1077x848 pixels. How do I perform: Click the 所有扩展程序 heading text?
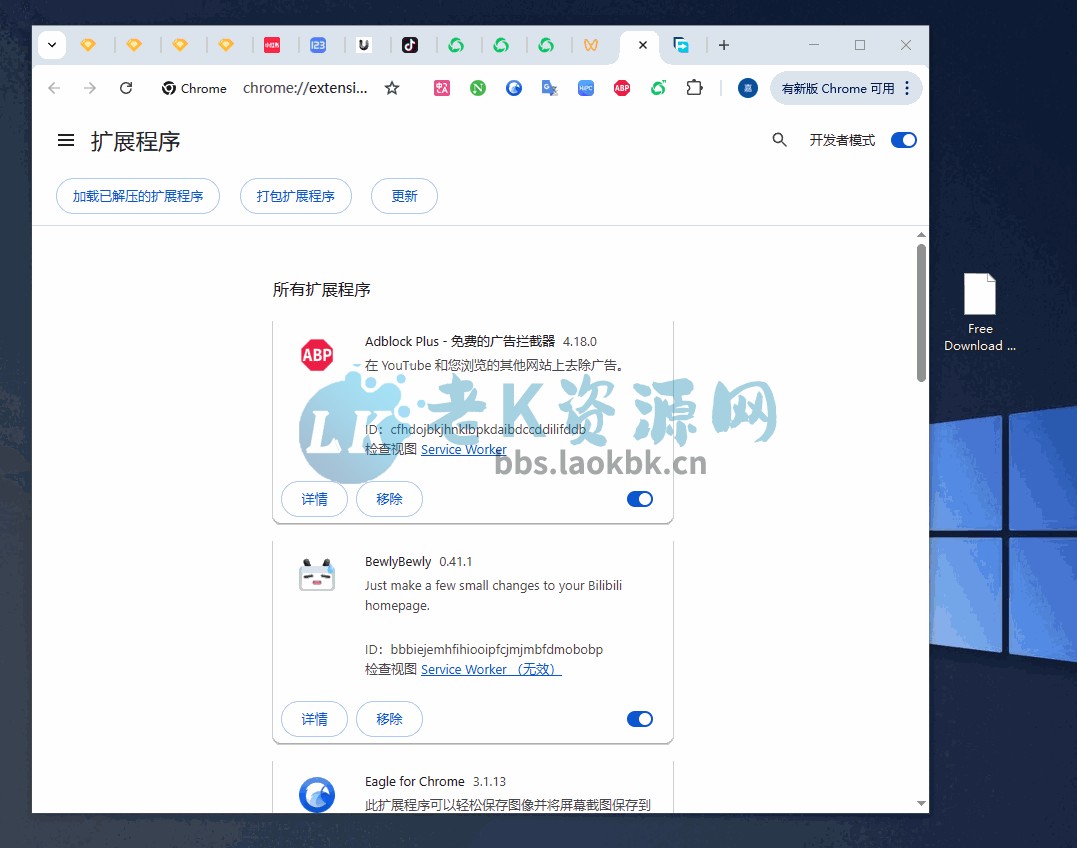pyautogui.click(x=321, y=290)
